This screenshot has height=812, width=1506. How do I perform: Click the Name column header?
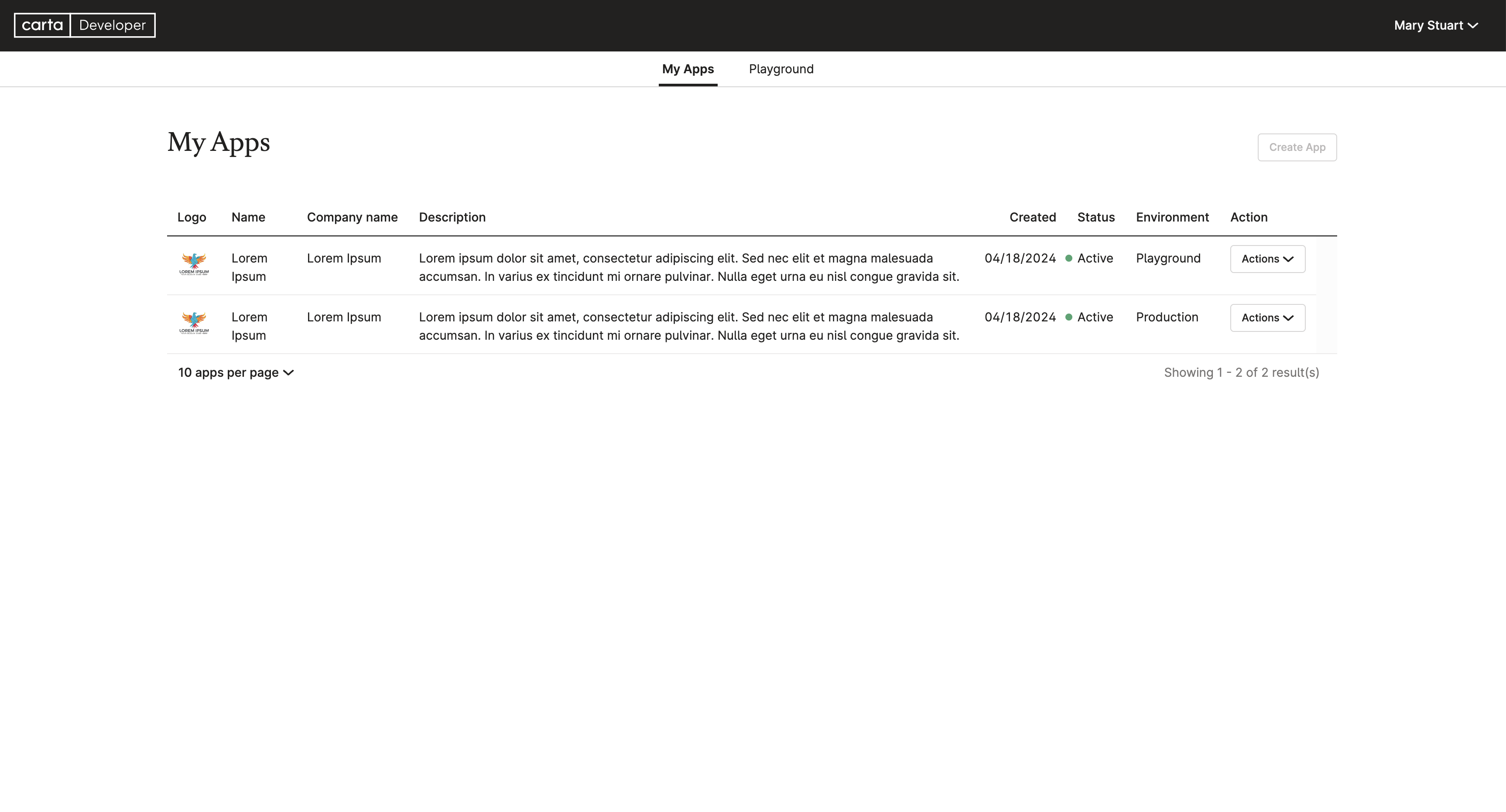tap(248, 218)
